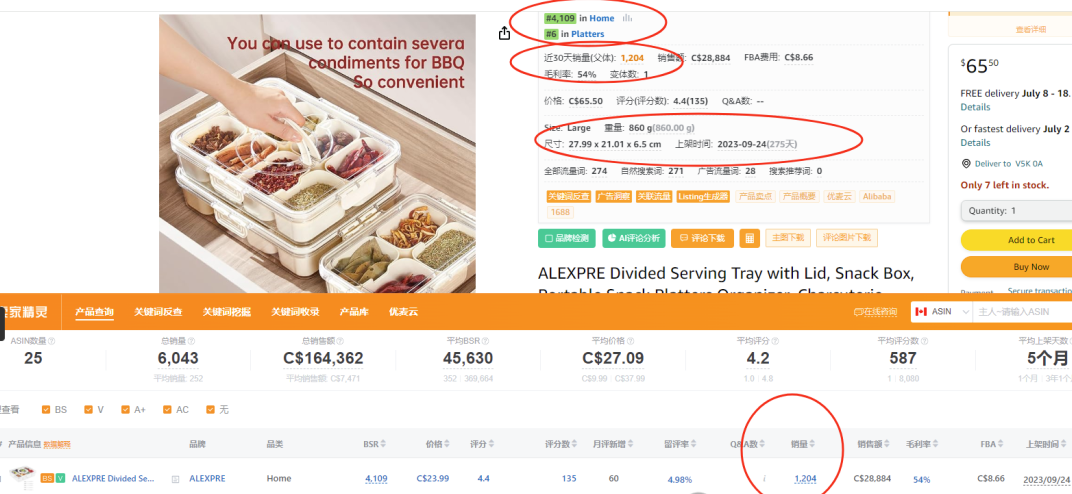Click the calculator icon button

pos(749,238)
